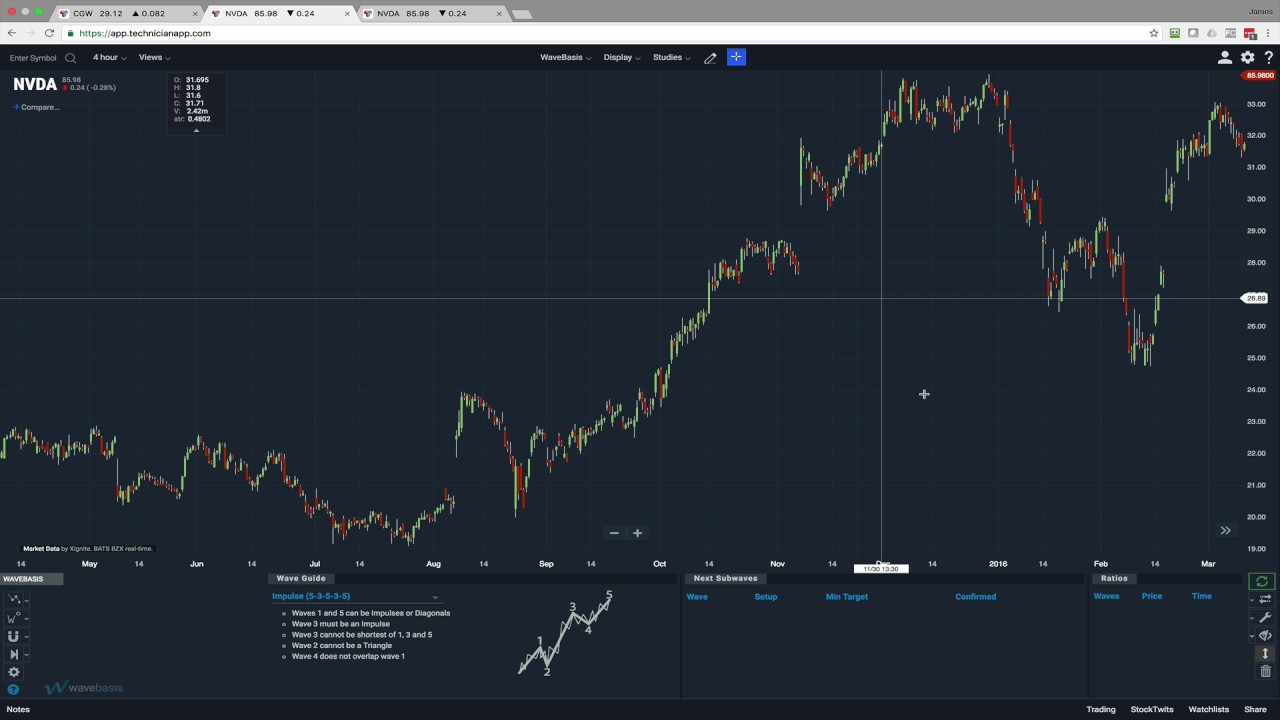This screenshot has width=1280, height=720.
Task: Switch to CGW browser tab
Action: pyautogui.click(x=127, y=13)
